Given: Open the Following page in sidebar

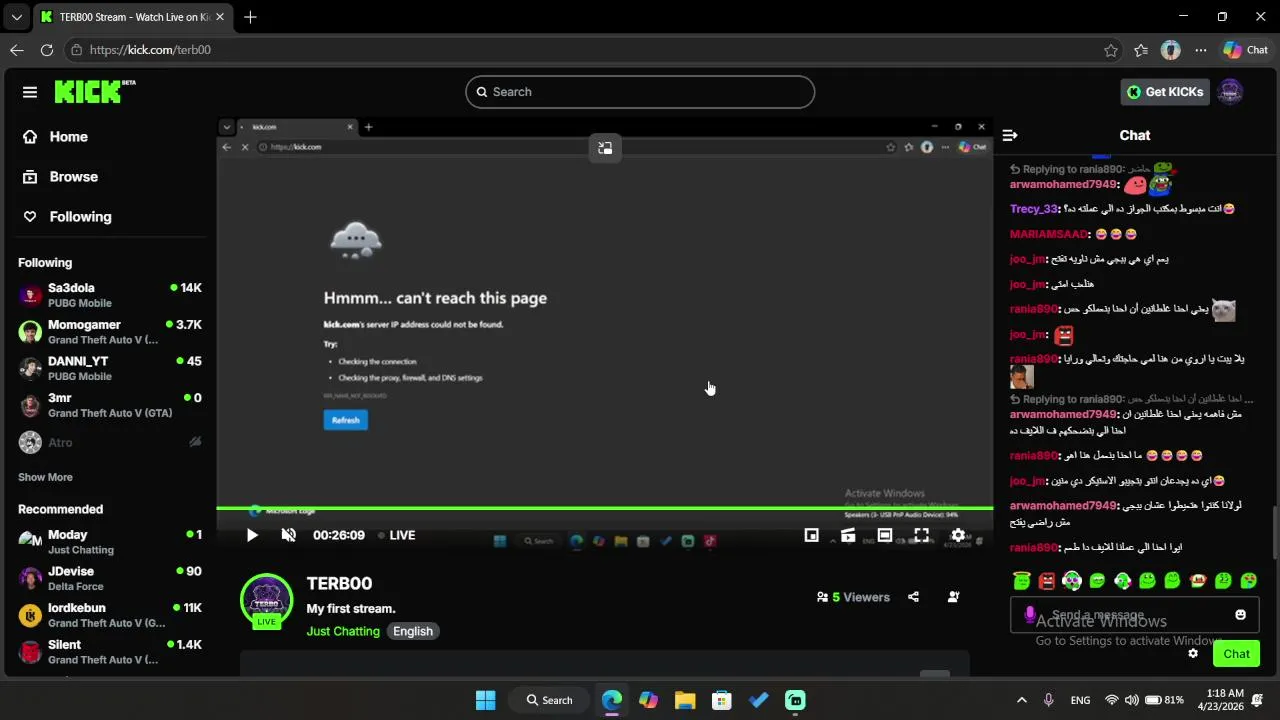Looking at the screenshot, I should [x=67, y=217].
